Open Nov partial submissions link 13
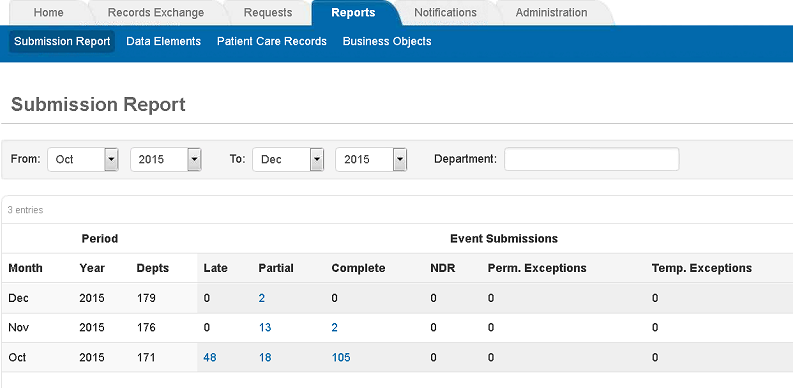This screenshot has width=793, height=388. click(265, 328)
